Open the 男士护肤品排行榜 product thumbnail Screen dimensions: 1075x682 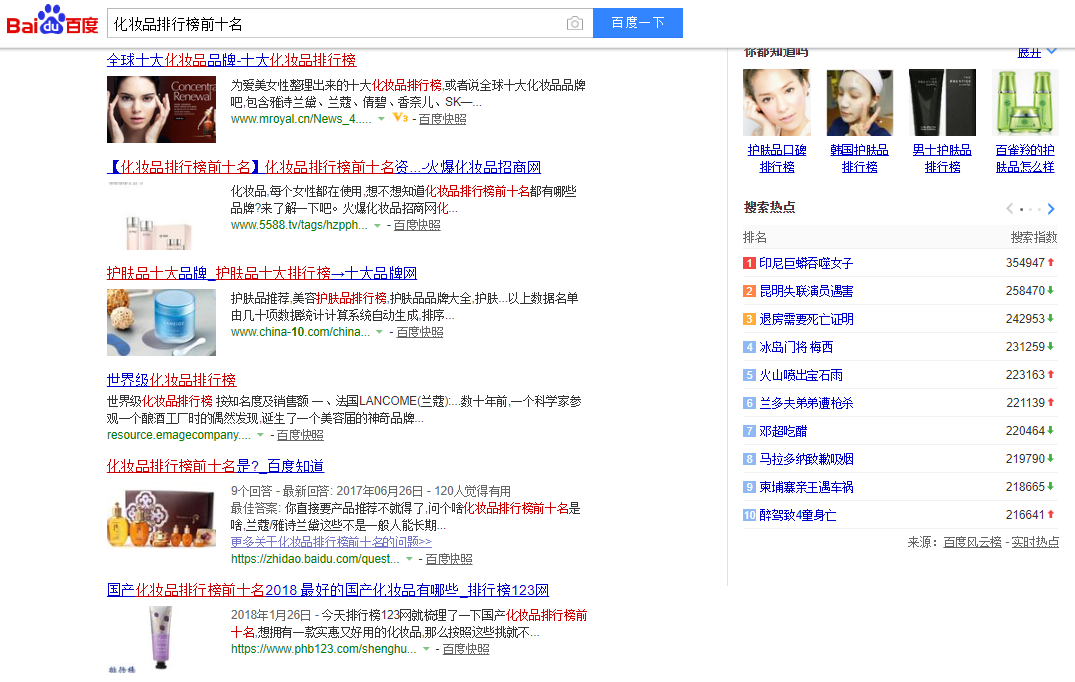[x=942, y=102]
